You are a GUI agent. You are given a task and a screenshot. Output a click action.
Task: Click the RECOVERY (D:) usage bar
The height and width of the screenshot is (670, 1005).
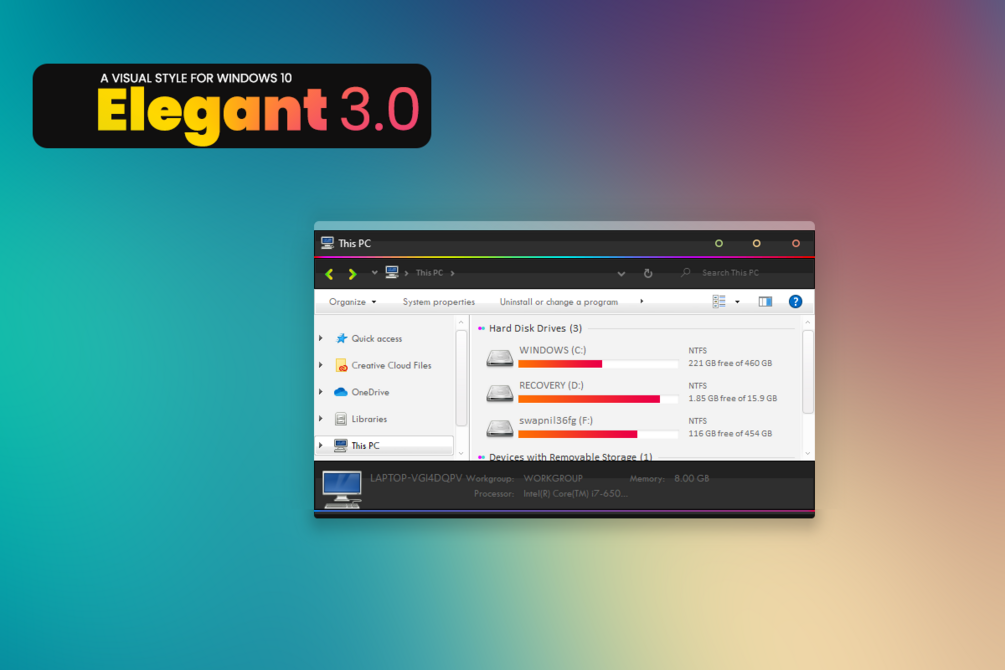pos(598,399)
